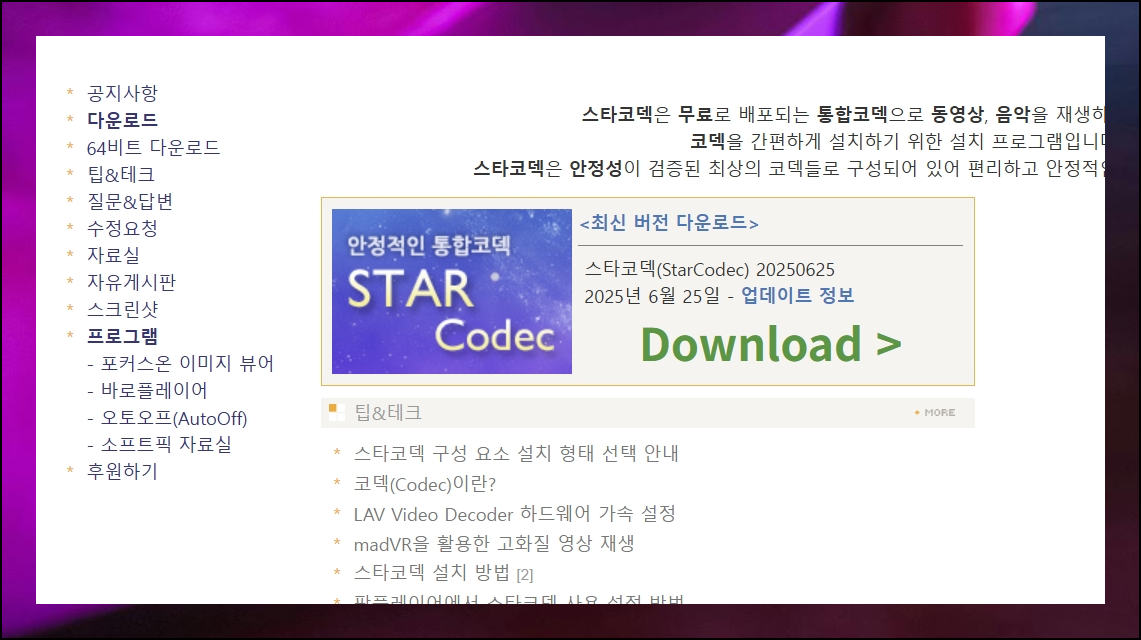
Task: Click the 팁&테크 section title text
Action: pyautogui.click(x=388, y=413)
